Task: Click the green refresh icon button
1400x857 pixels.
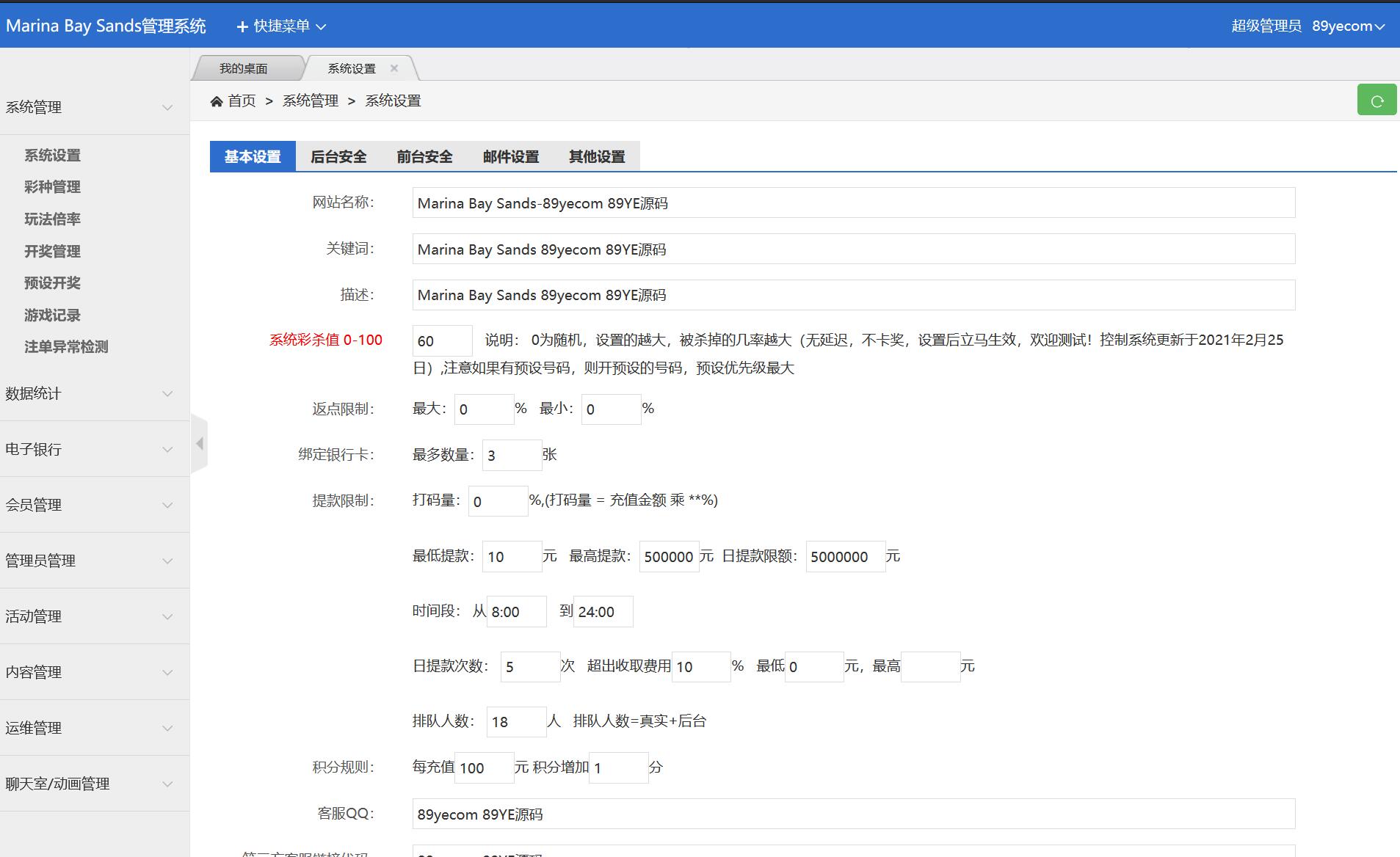Action: click(x=1377, y=101)
